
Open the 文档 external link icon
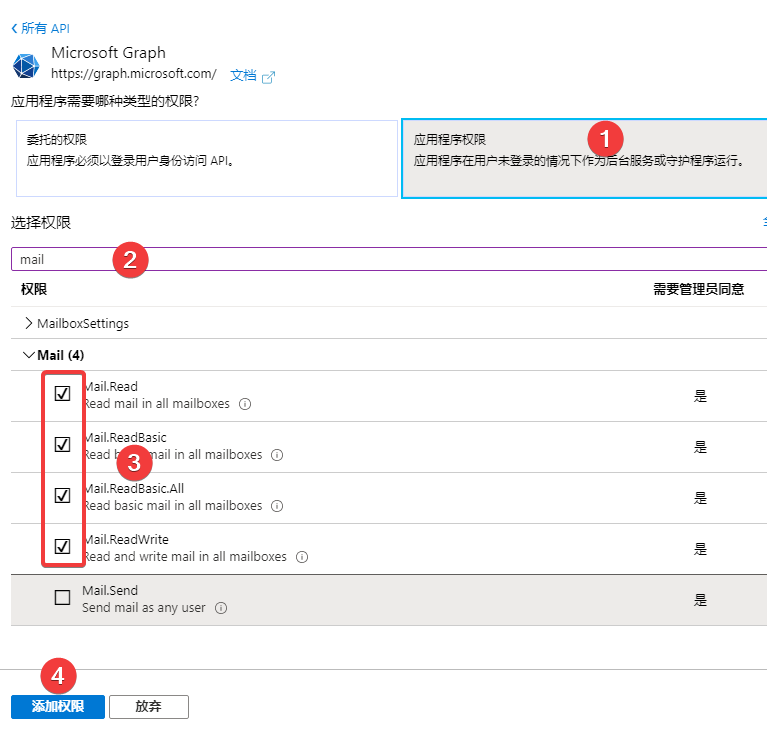point(268,76)
